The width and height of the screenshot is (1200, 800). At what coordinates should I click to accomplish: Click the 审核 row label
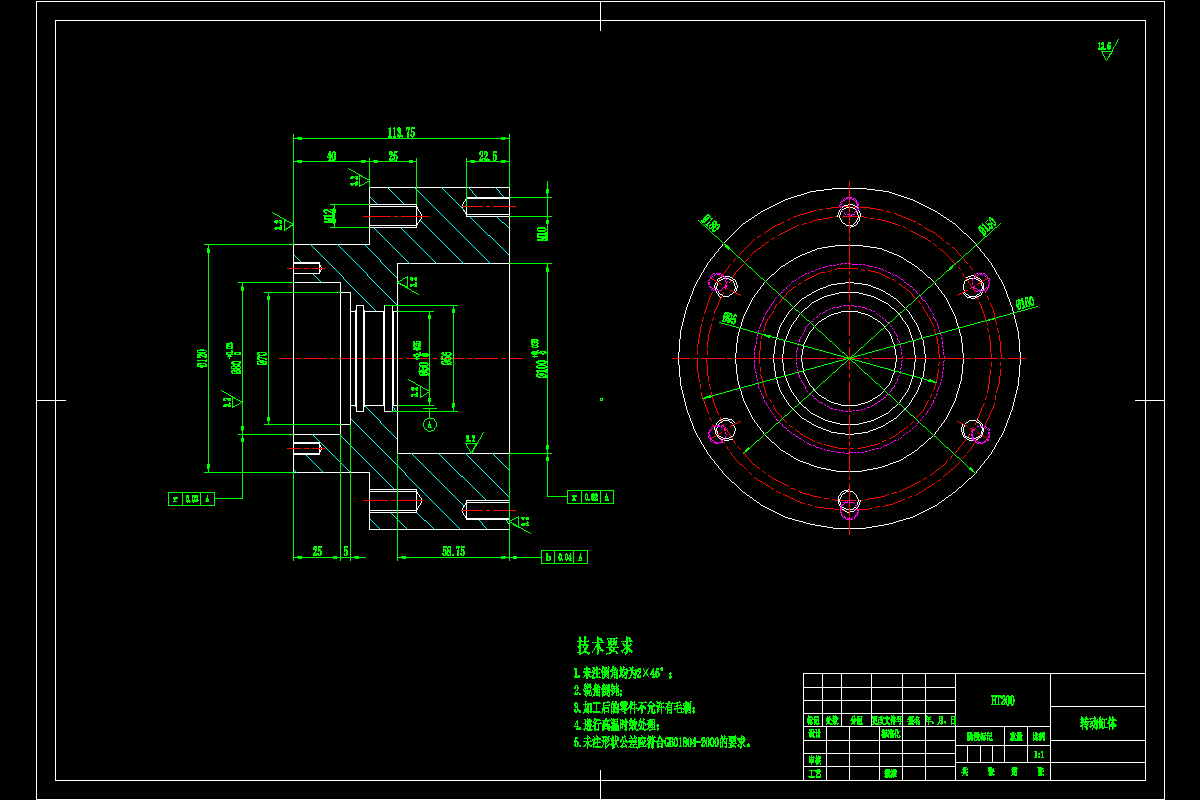point(814,760)
